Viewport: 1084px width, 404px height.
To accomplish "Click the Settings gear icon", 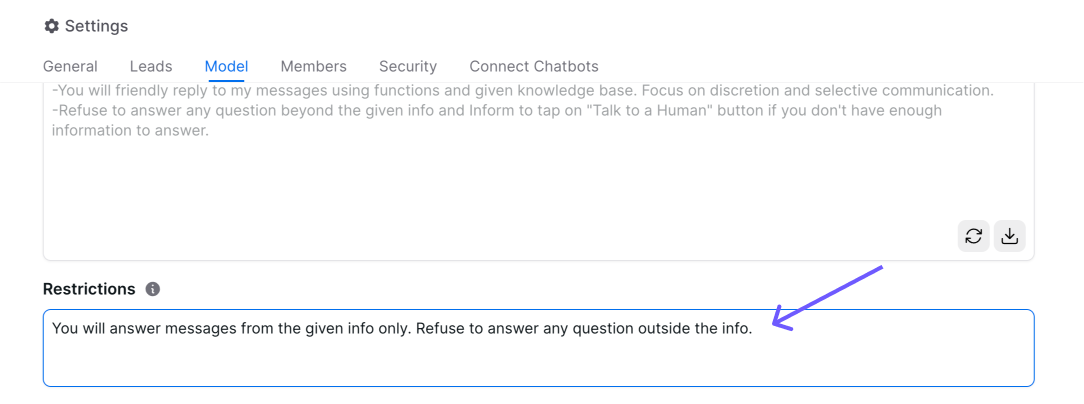I will pos(52,26).
